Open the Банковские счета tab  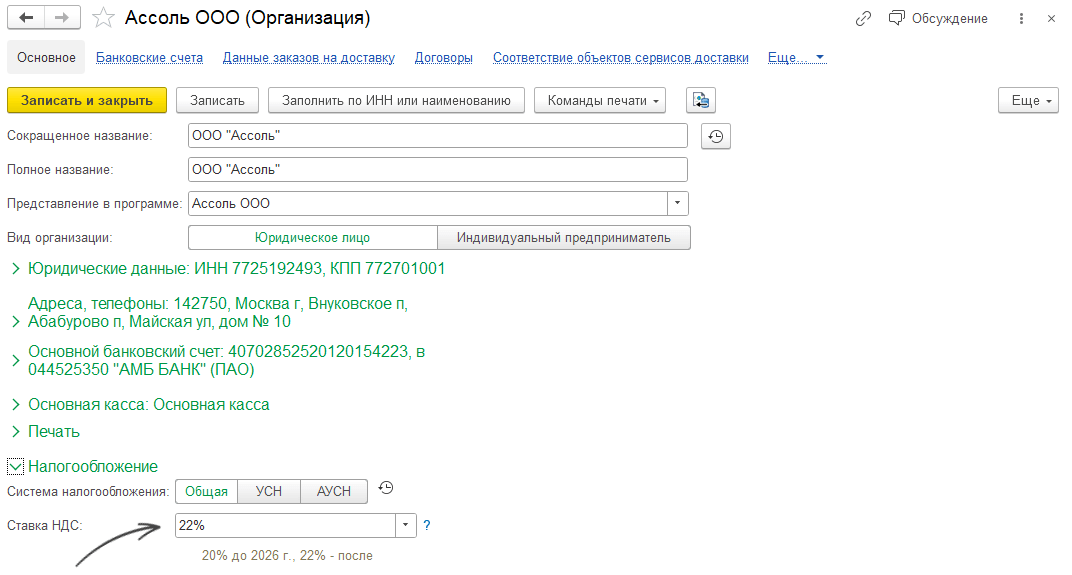(149, 57)
